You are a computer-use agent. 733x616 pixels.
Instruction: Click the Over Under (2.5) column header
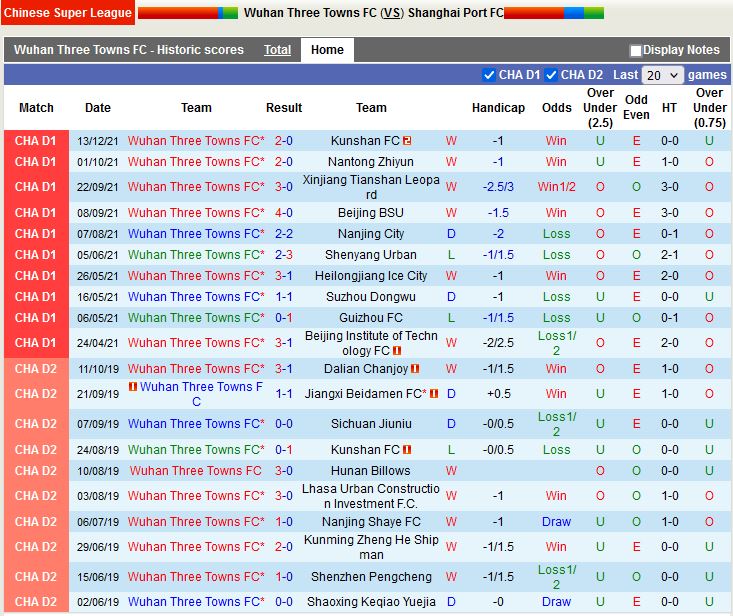600,108
